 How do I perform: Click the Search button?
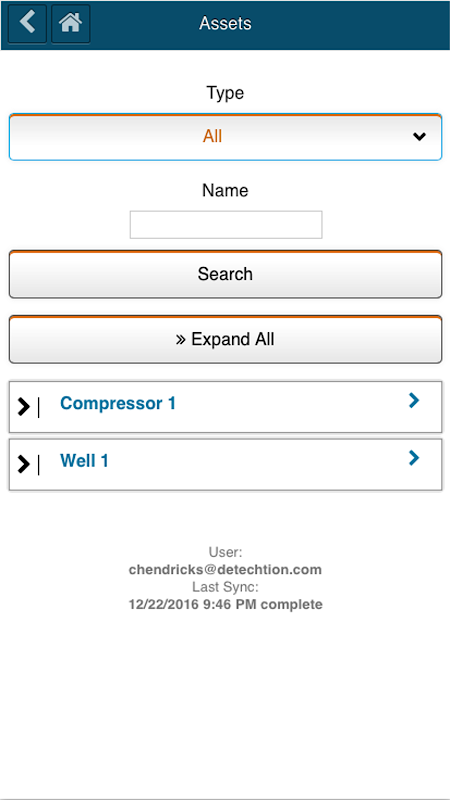tap(225, 274)
